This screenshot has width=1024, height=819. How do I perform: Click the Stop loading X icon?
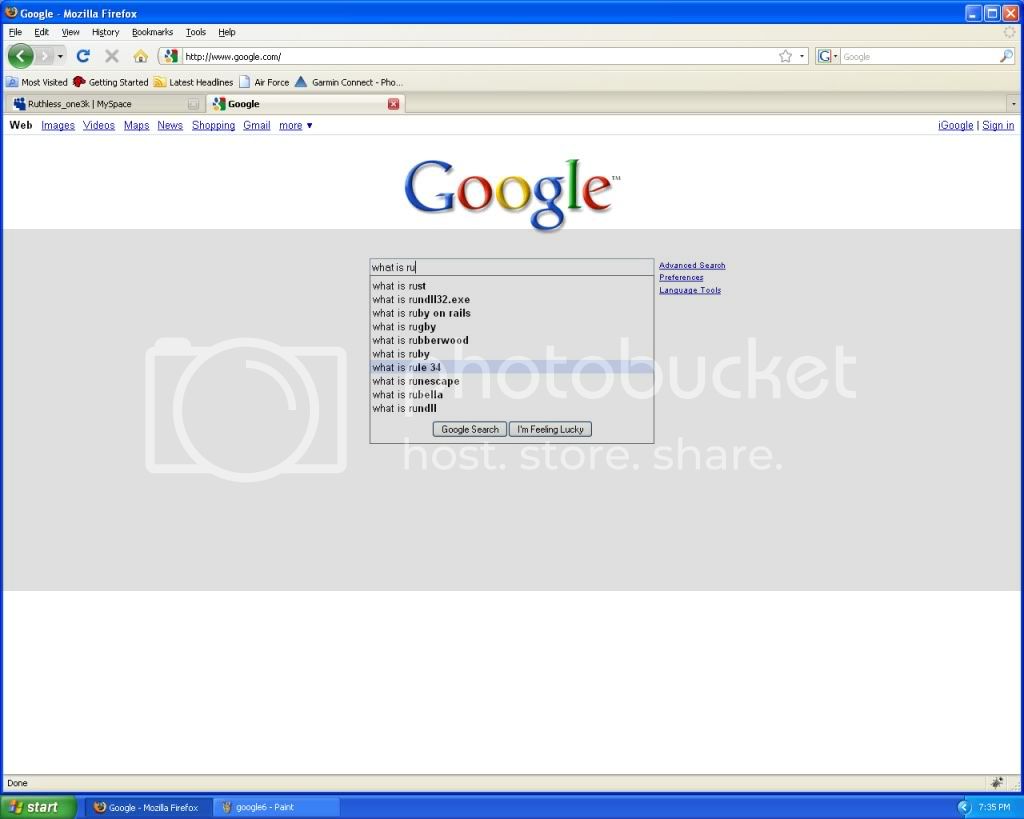click(x=112, y=56)
